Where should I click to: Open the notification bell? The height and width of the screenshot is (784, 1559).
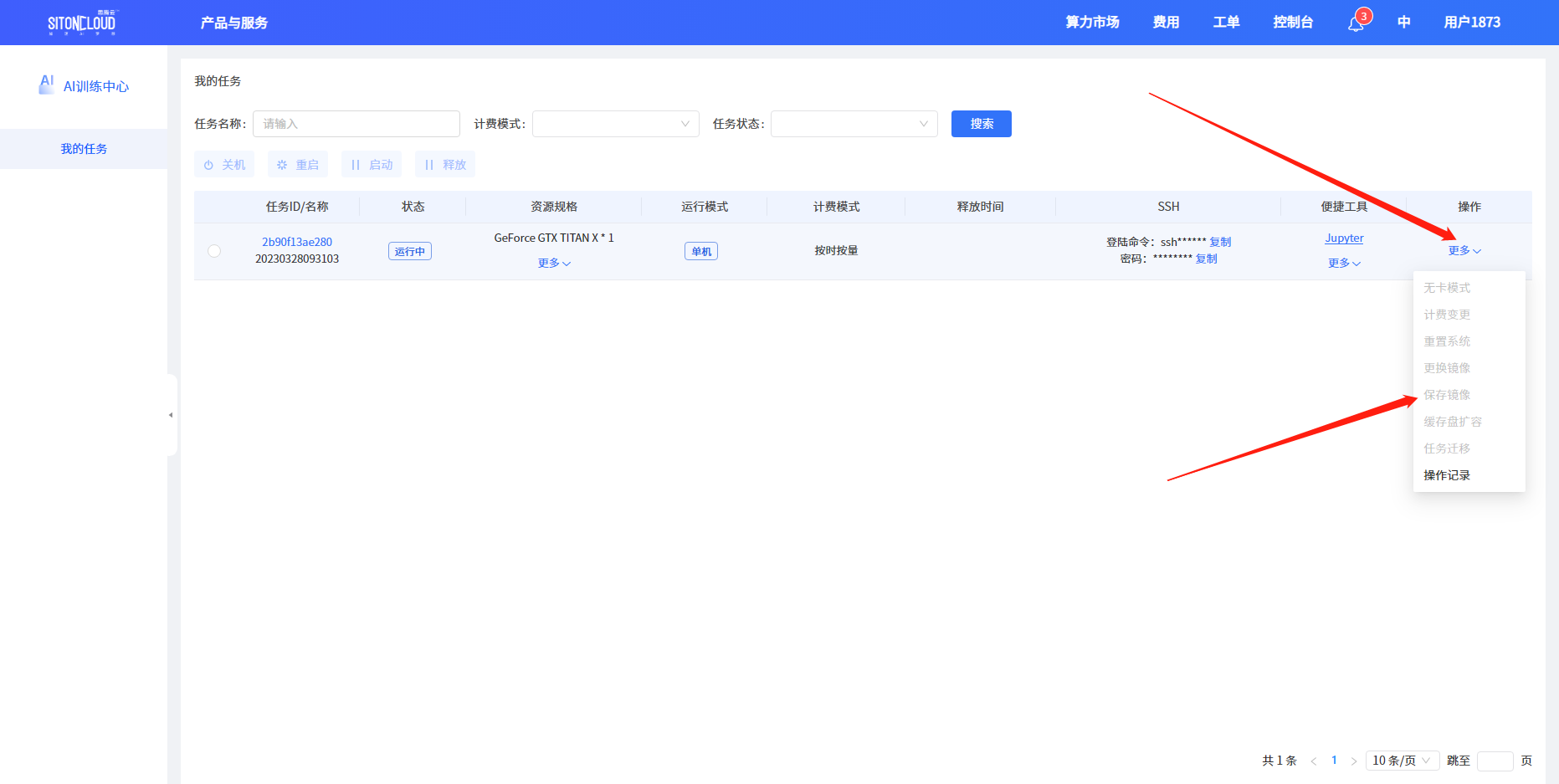click(x=1356, y=23)
